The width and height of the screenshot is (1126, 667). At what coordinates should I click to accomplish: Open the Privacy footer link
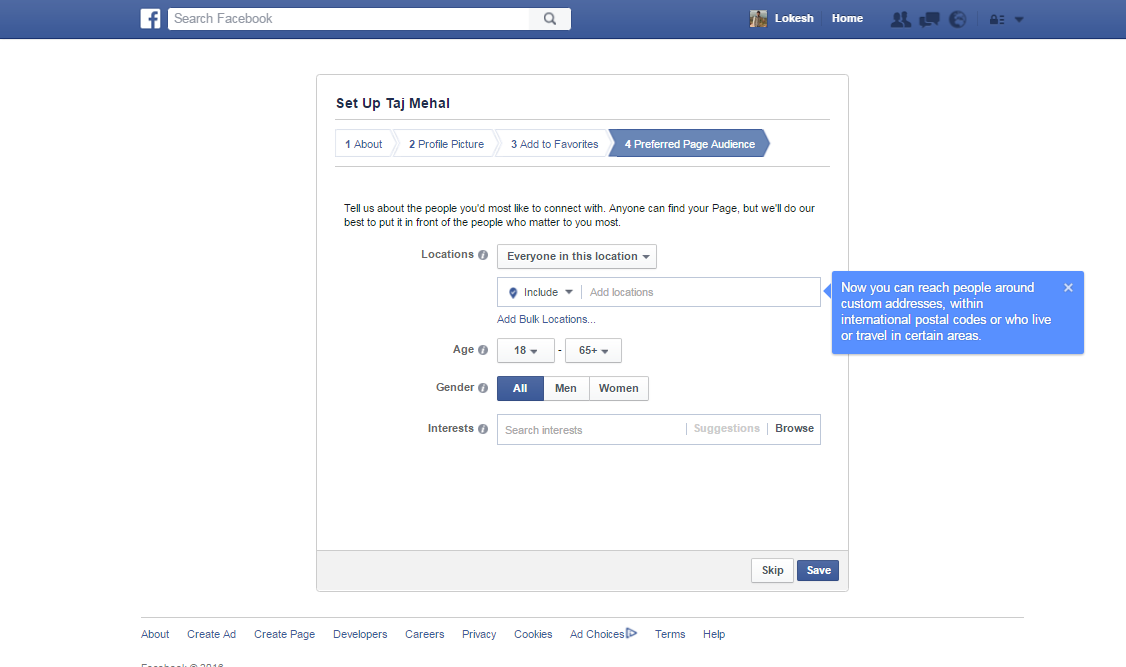pos(479,634)
